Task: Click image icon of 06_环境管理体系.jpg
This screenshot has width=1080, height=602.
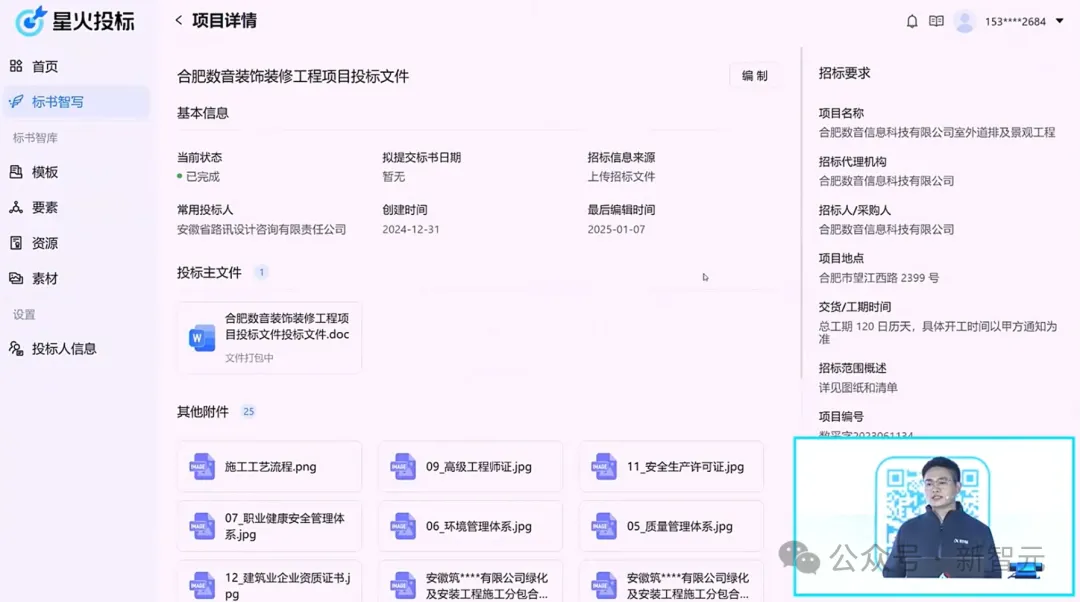Action: (x=403, y=526)
